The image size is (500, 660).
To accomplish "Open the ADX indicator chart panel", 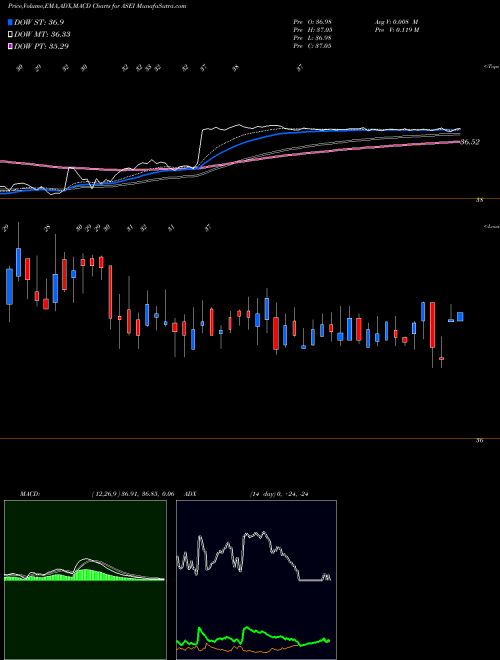I will pos(256,580).
